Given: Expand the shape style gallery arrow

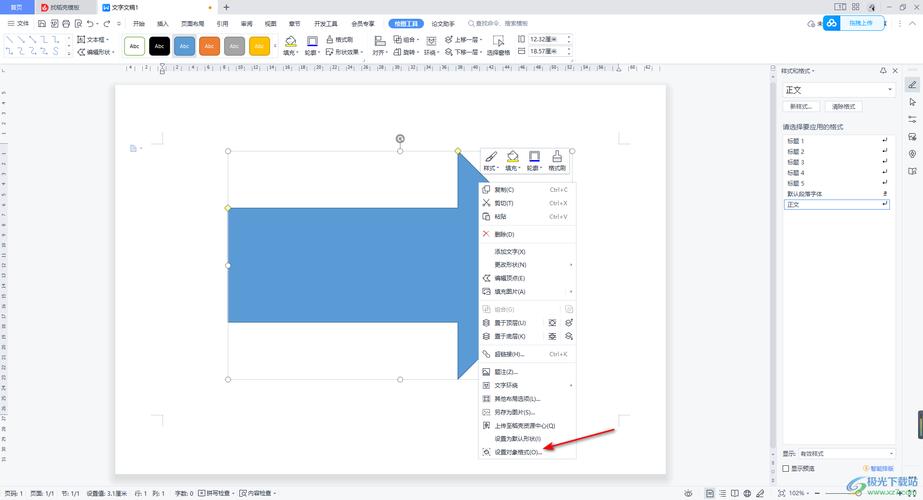Looking at the screenshot, I should click(x=275, y=46).
